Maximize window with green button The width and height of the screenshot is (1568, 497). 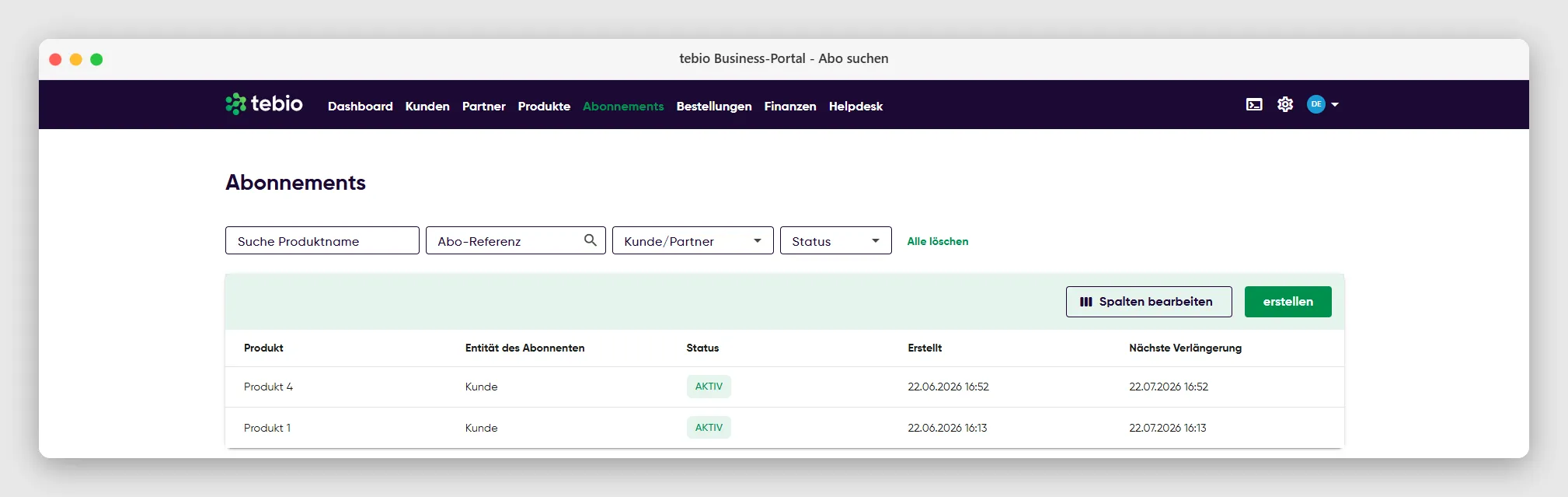point(96,59)
